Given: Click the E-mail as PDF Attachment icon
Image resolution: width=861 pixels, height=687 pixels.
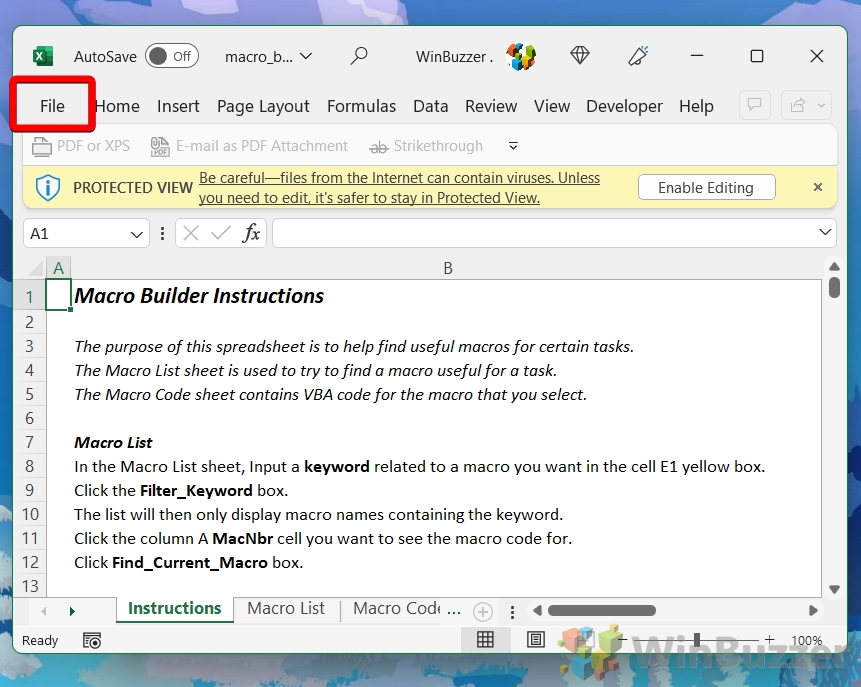Looking at the screenshot, I should [x=159, y=146].
